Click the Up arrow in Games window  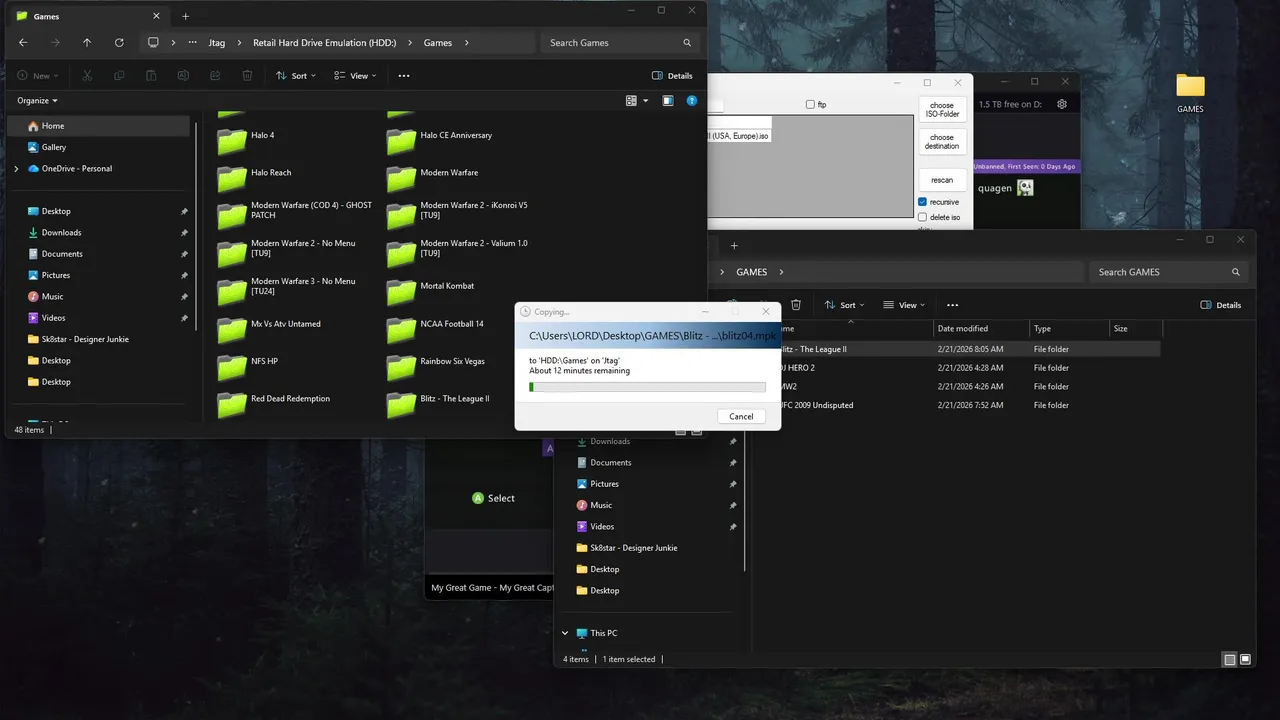87,43
